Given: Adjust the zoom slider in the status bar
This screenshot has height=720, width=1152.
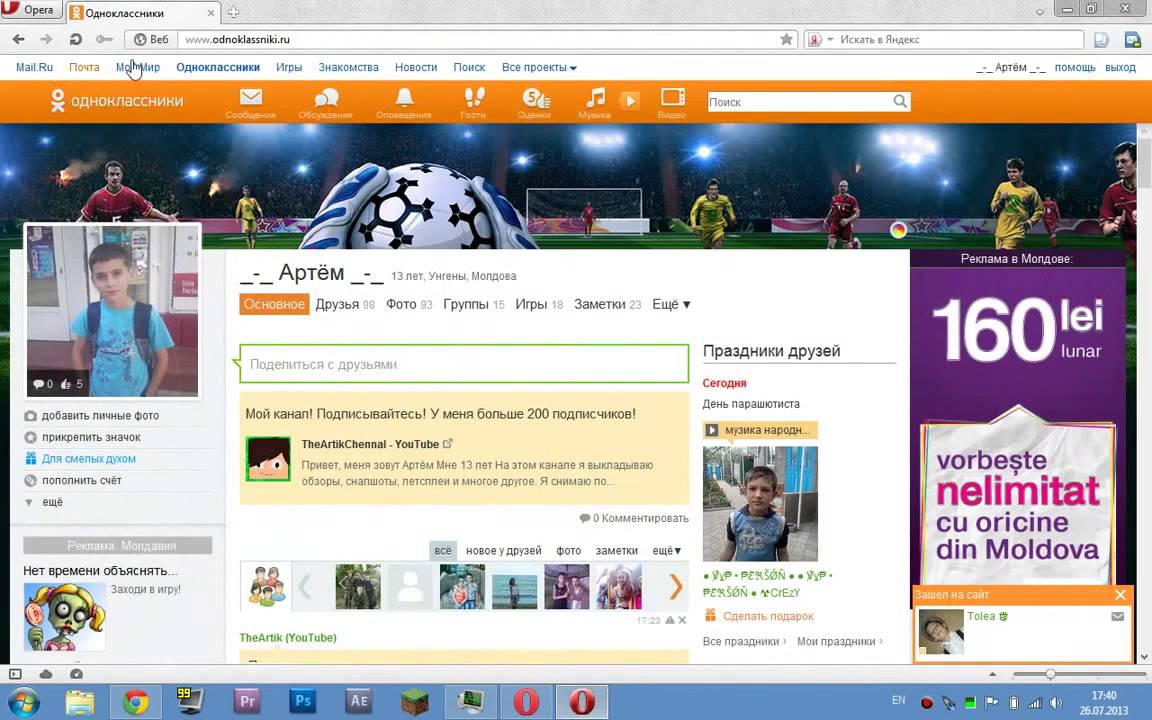Looking at the screenshot, I should pos(1051,674).
